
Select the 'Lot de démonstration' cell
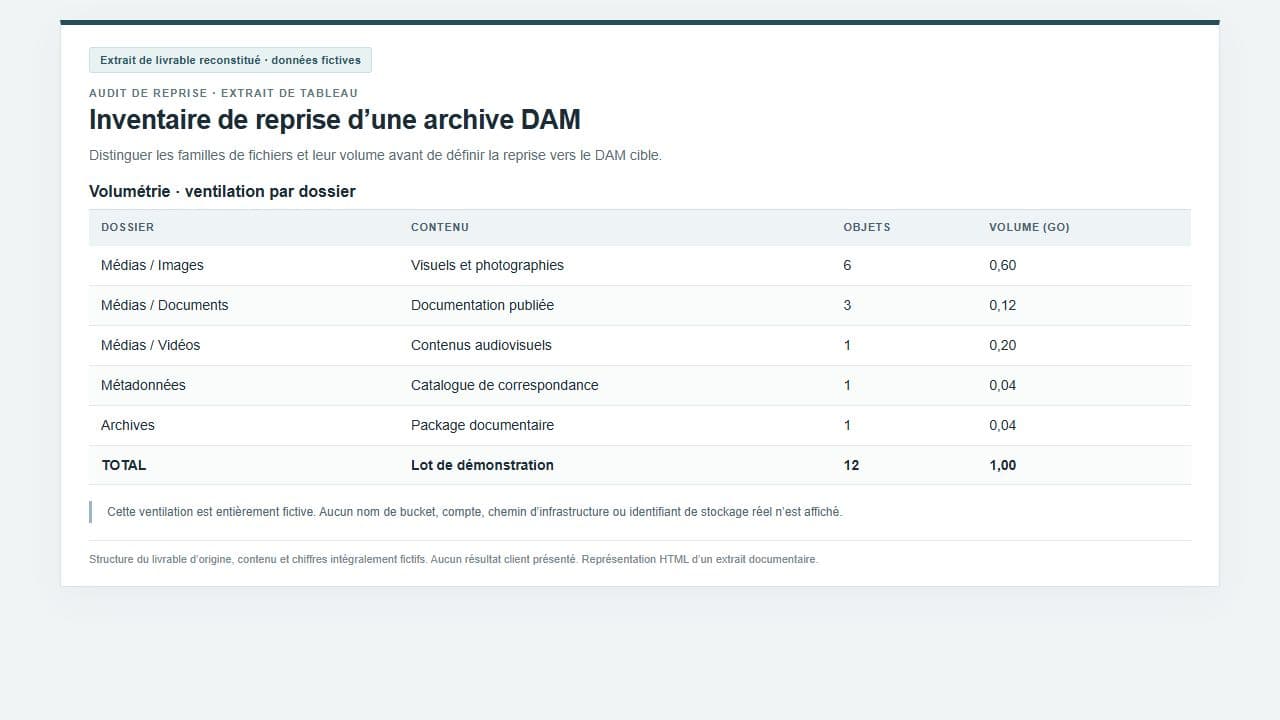point(482,465)
